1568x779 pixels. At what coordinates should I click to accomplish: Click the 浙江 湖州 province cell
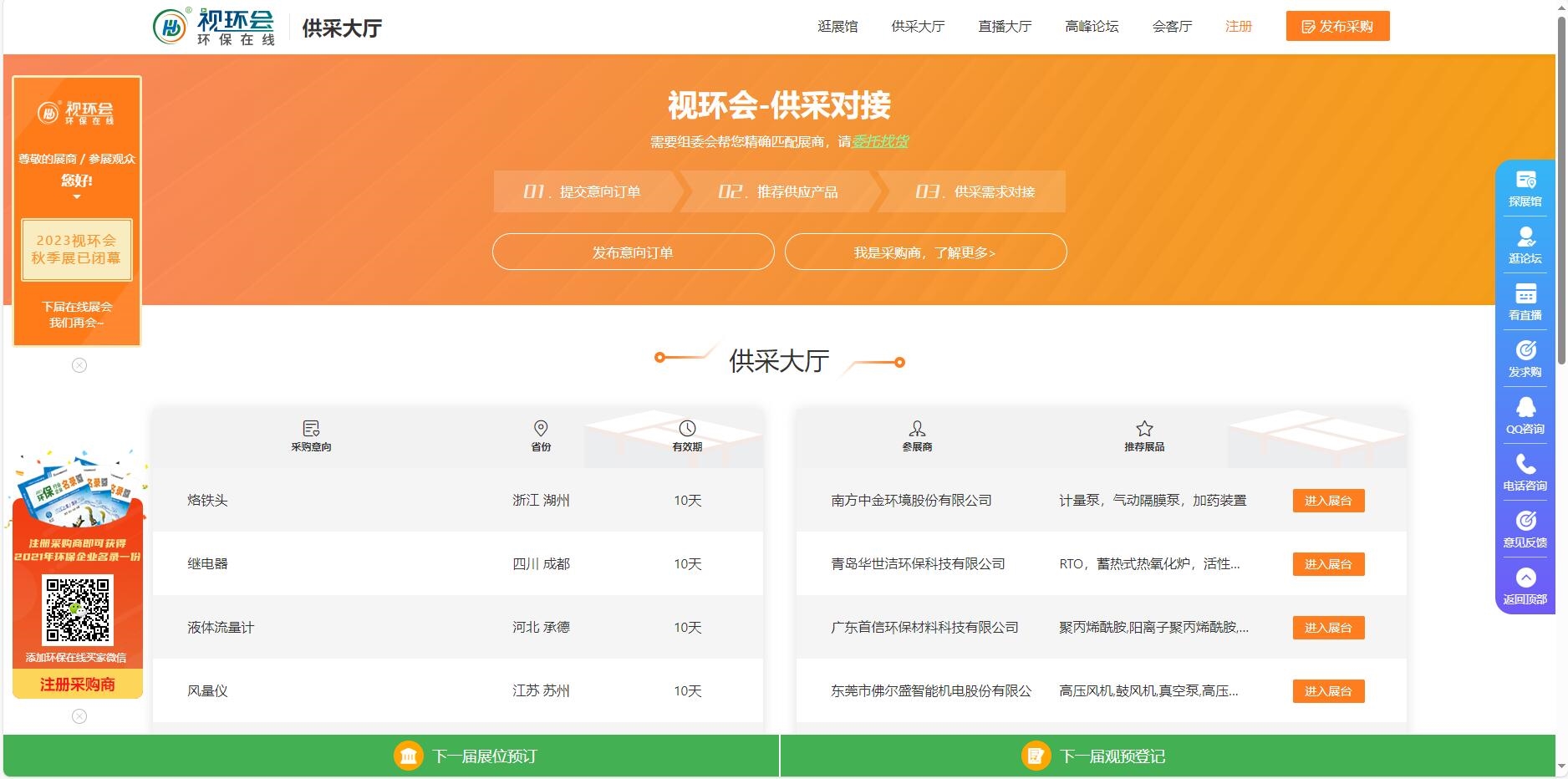[541, 501]
